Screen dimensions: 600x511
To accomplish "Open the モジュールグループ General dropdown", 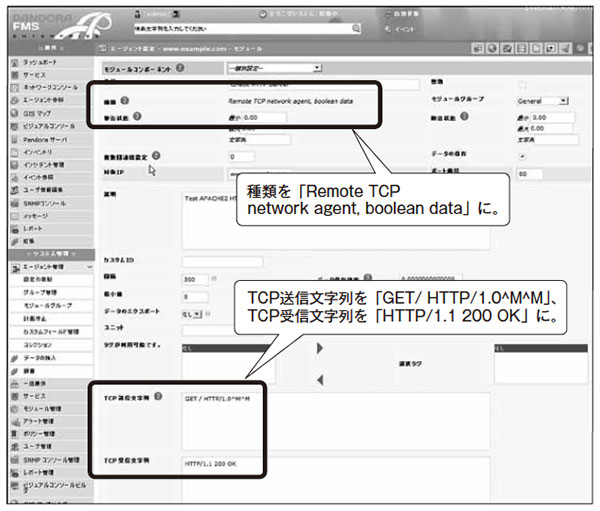I will [542, 101].
